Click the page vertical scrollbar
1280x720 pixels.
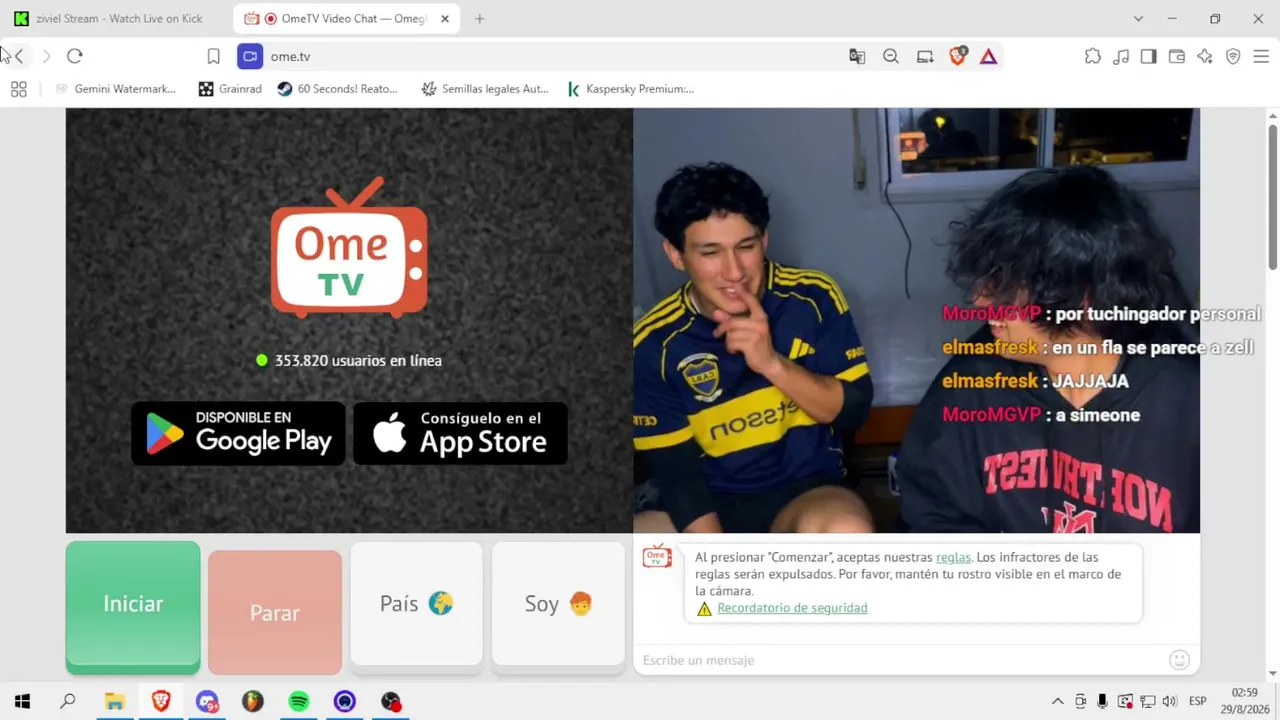click(x=1273, y=195)
